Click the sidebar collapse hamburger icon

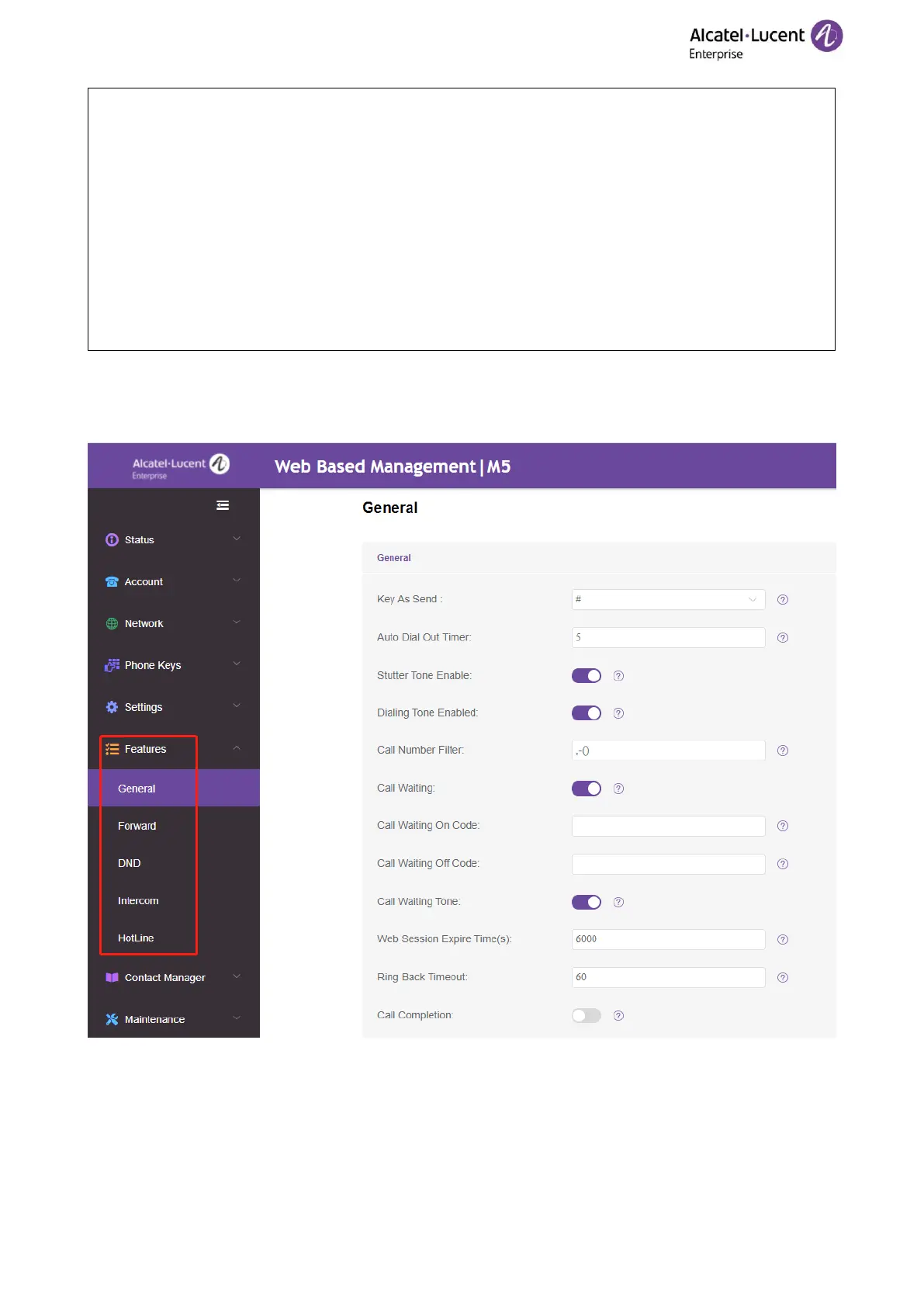[x=223, y=505]
